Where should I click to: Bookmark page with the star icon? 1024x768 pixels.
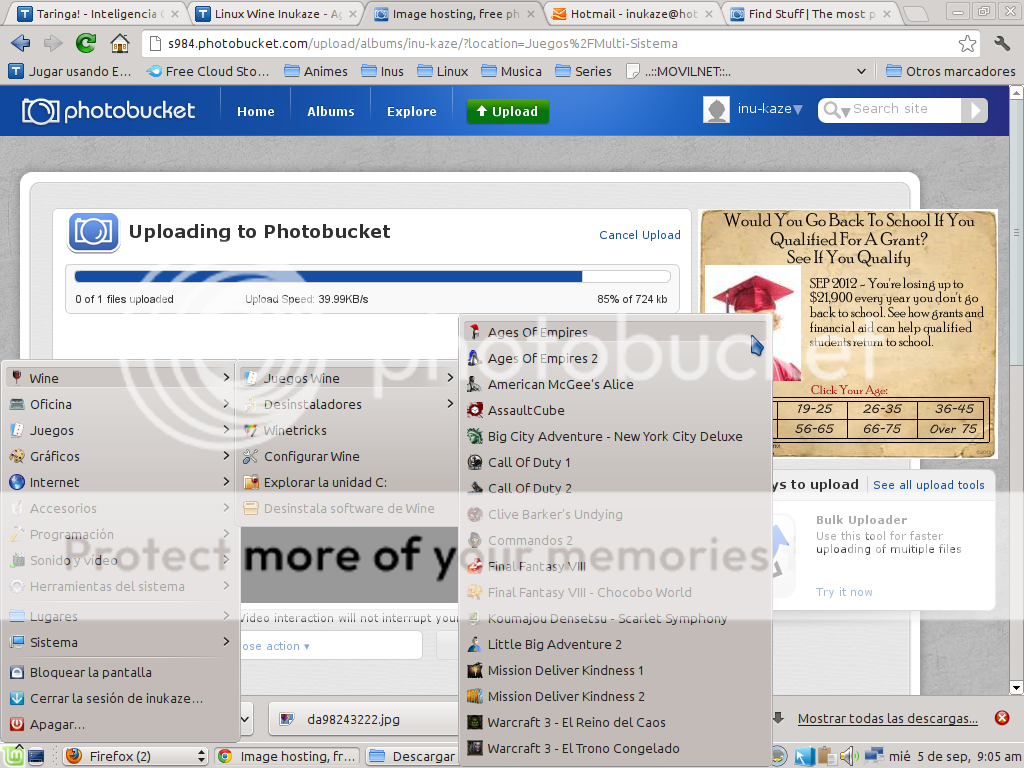pos(967,44)
